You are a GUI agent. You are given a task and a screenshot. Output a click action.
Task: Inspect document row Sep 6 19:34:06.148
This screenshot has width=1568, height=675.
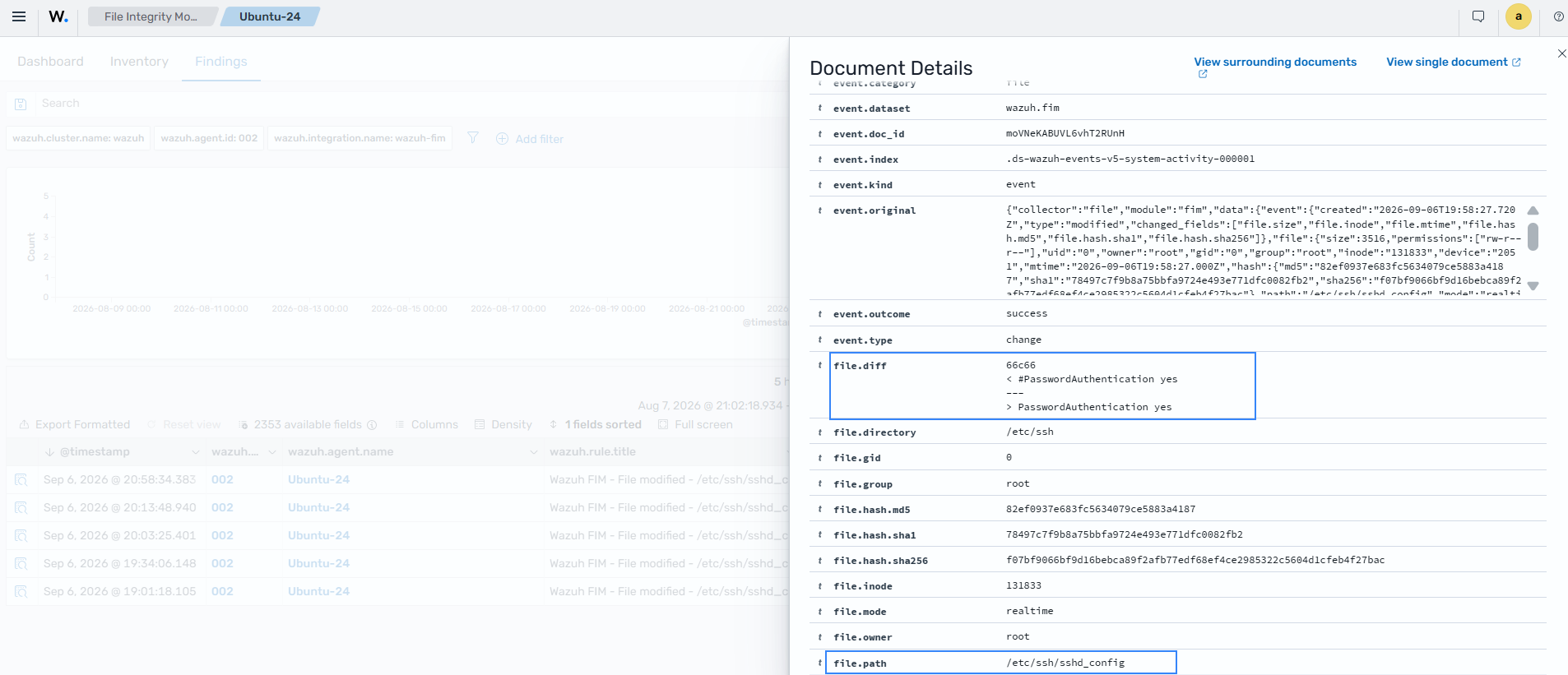pos(21,564)
